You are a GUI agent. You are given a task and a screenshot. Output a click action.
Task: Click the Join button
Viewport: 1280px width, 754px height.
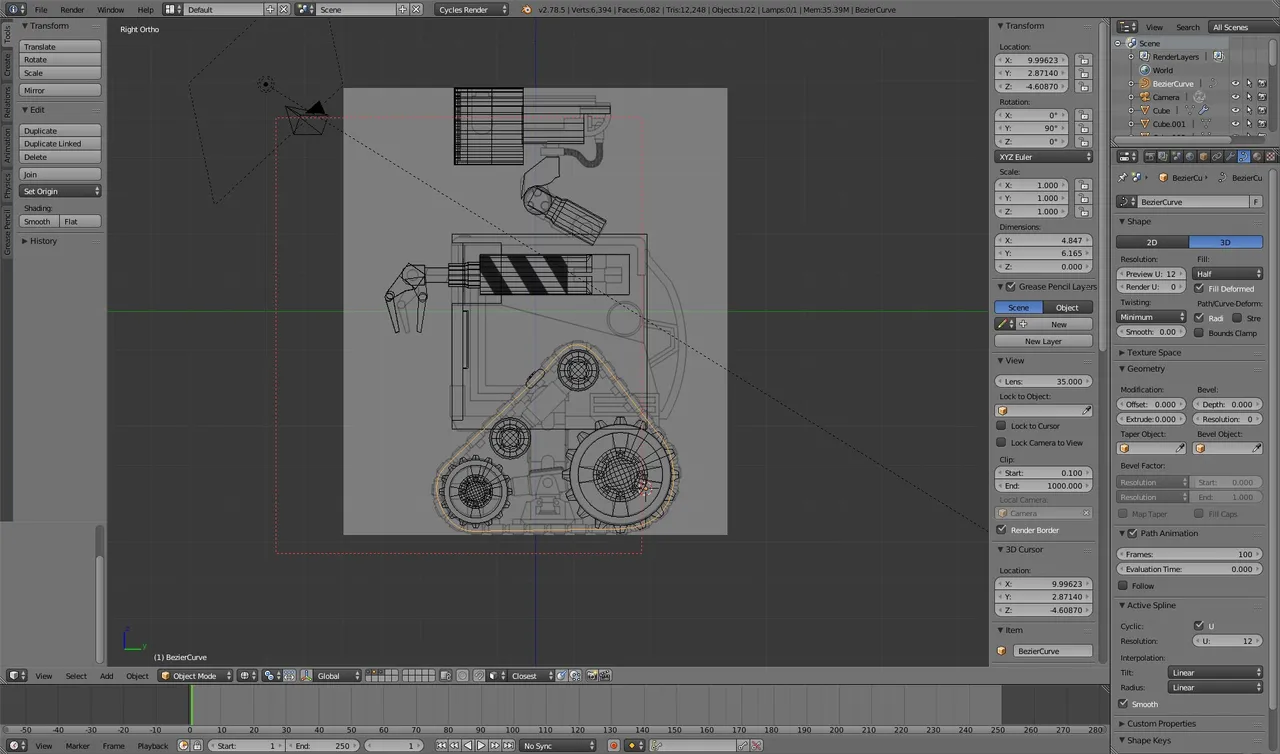click(x=60, y=174)
